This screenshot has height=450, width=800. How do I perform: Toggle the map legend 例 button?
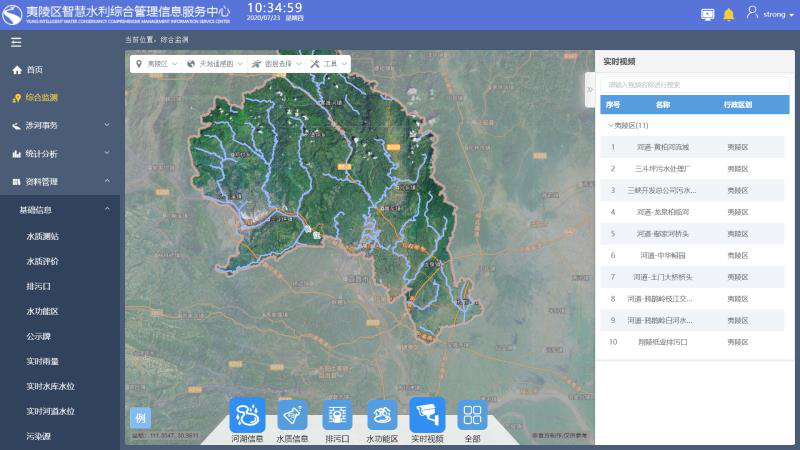(140, 418)
